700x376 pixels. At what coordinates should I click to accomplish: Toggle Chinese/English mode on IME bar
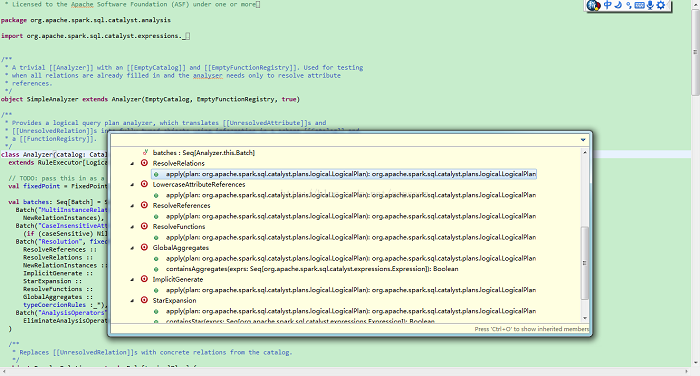click(x=608, y=5)
